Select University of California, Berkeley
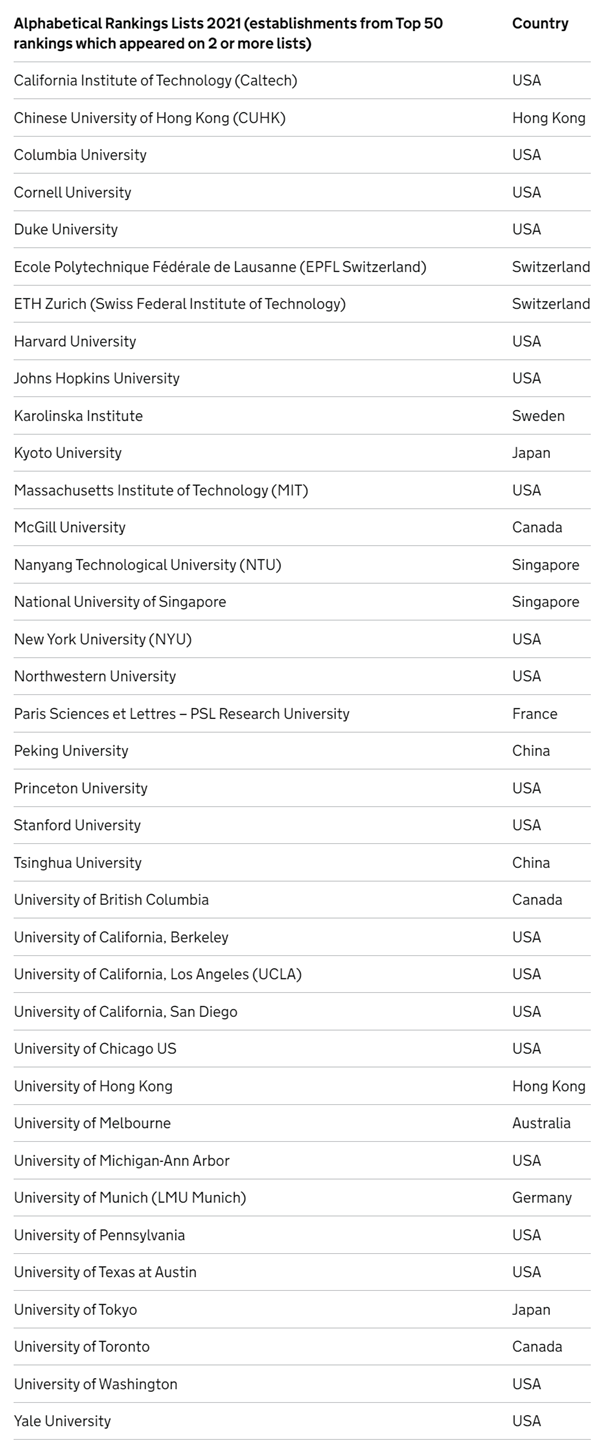 pyautogui.click(x=121, y=937)
